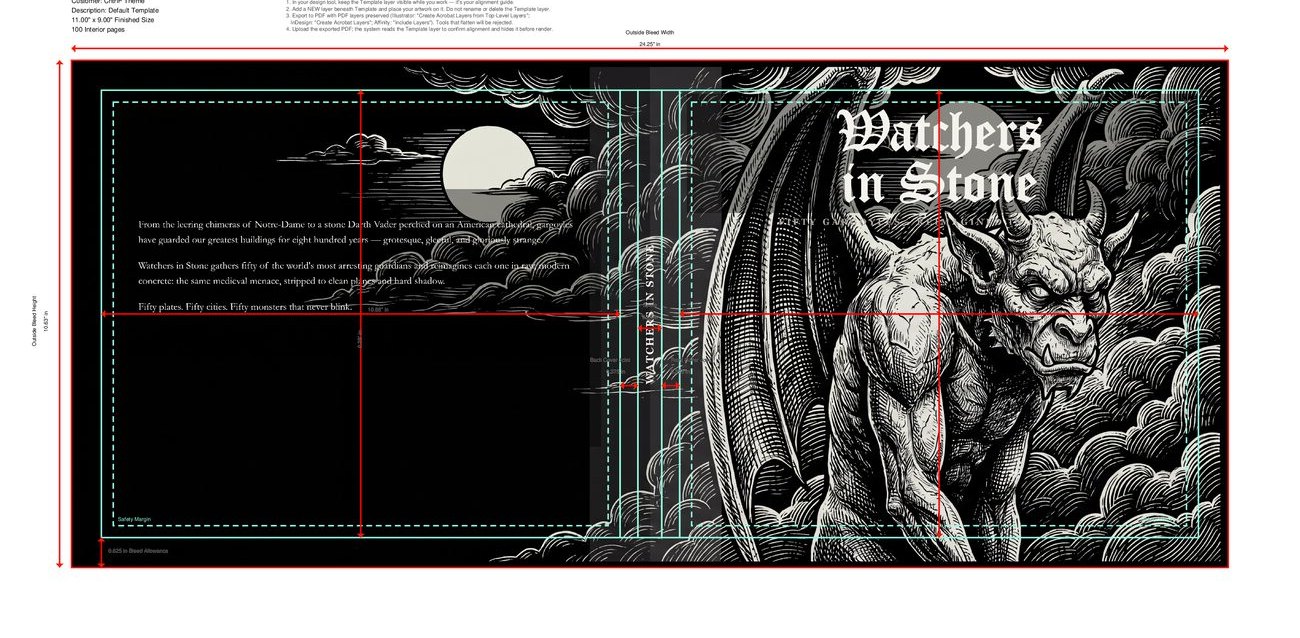This screenshot has height=638, width=1300.
Task: Click the '100 Interior pages' text
Action: coord(98,30)
